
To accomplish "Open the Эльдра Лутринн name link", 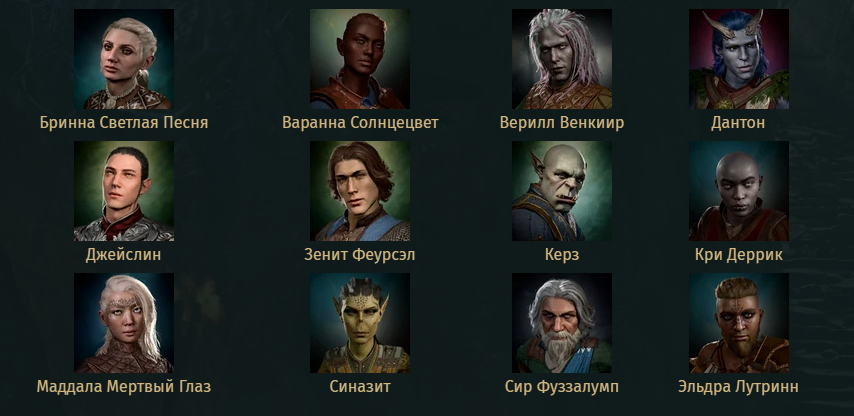I will [738, 387].
